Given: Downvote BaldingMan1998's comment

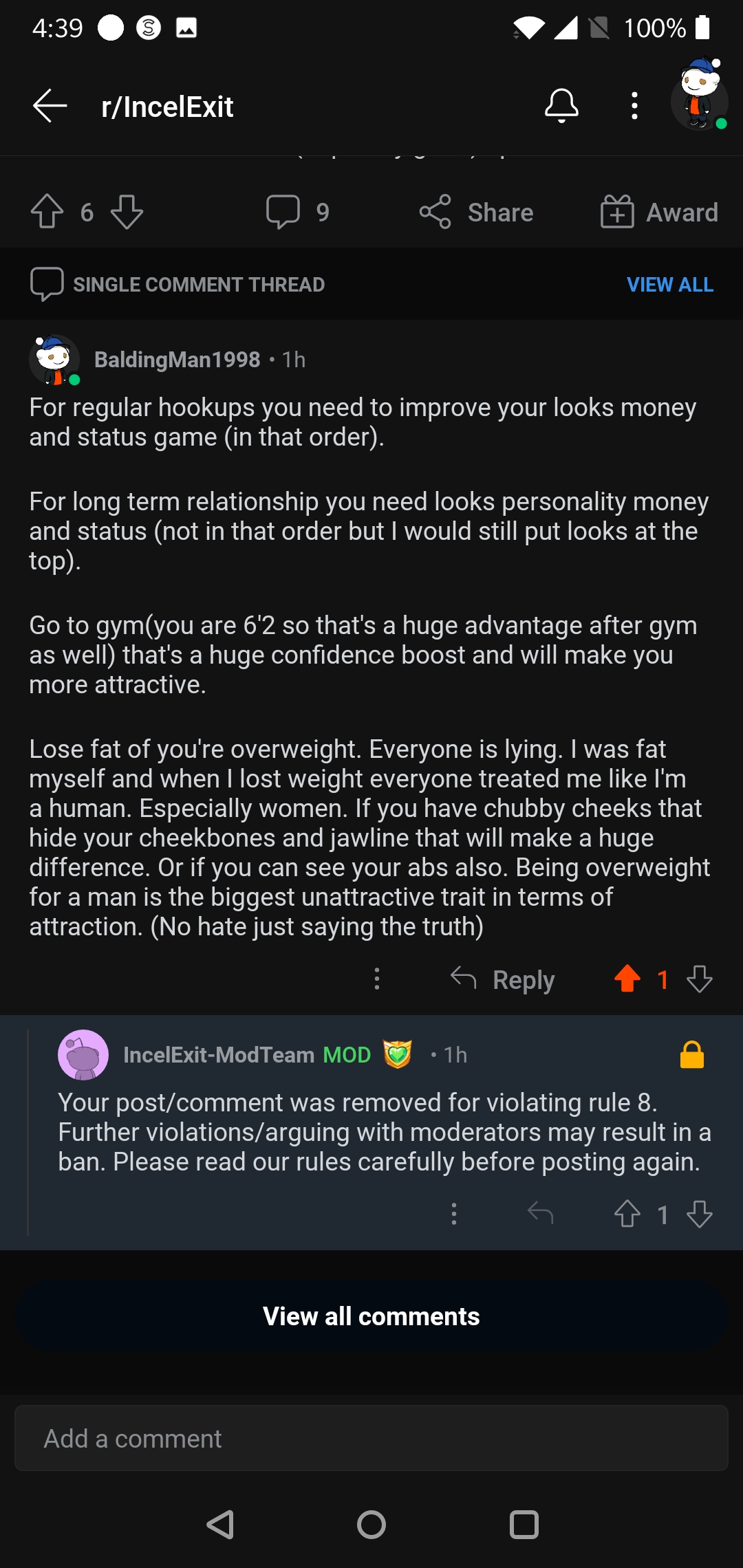Looking at the screenshot, I should 700,979.
